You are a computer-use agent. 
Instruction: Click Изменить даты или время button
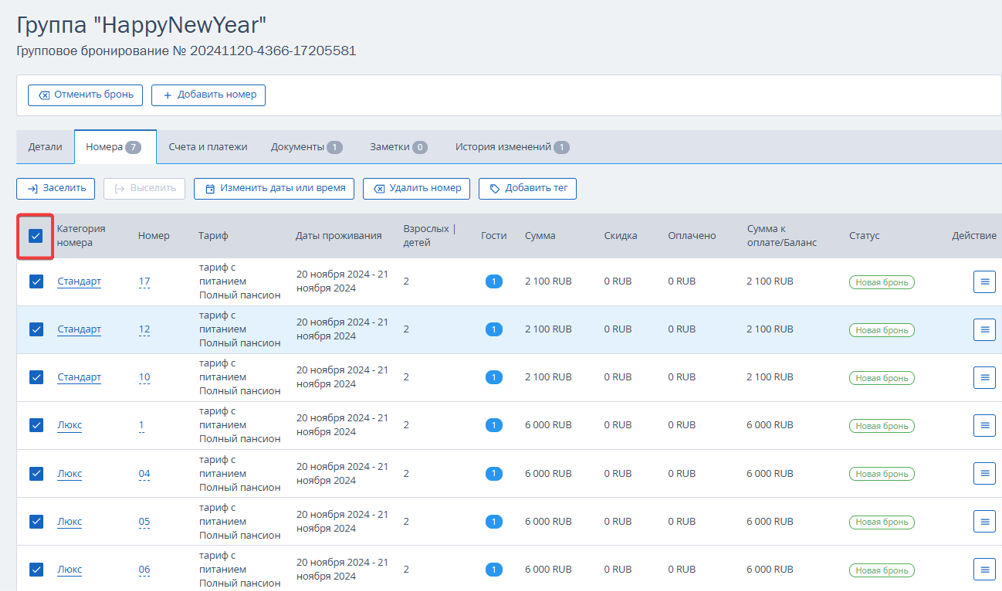pos(274,188)
